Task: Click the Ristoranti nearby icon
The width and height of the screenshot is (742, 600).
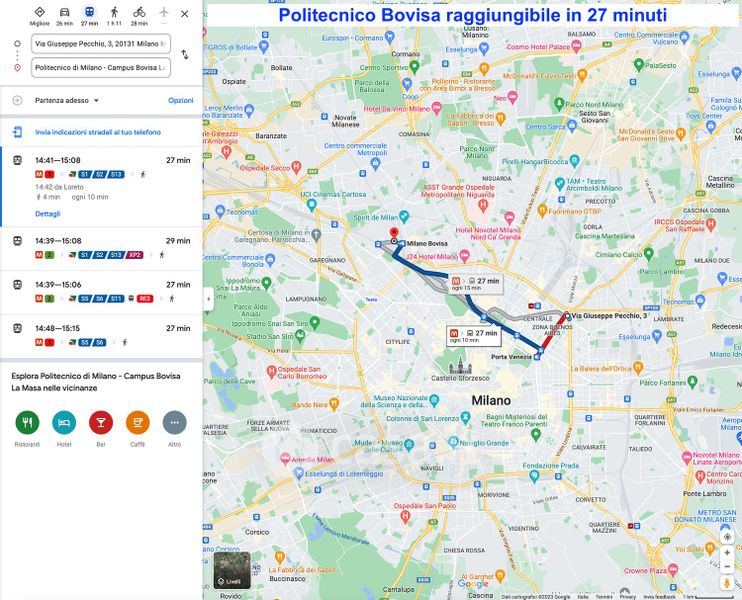Action: (27, 423)
